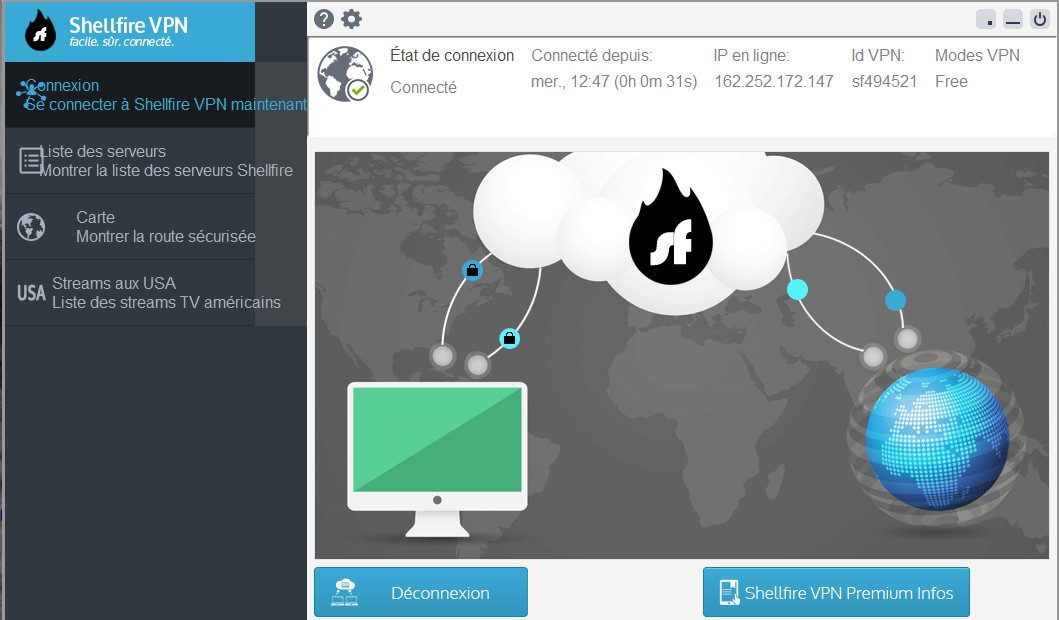This screenshot has height=620, width=1059.
Task: Click the IP address 162.252.172.147
Action: coord(774,82)
